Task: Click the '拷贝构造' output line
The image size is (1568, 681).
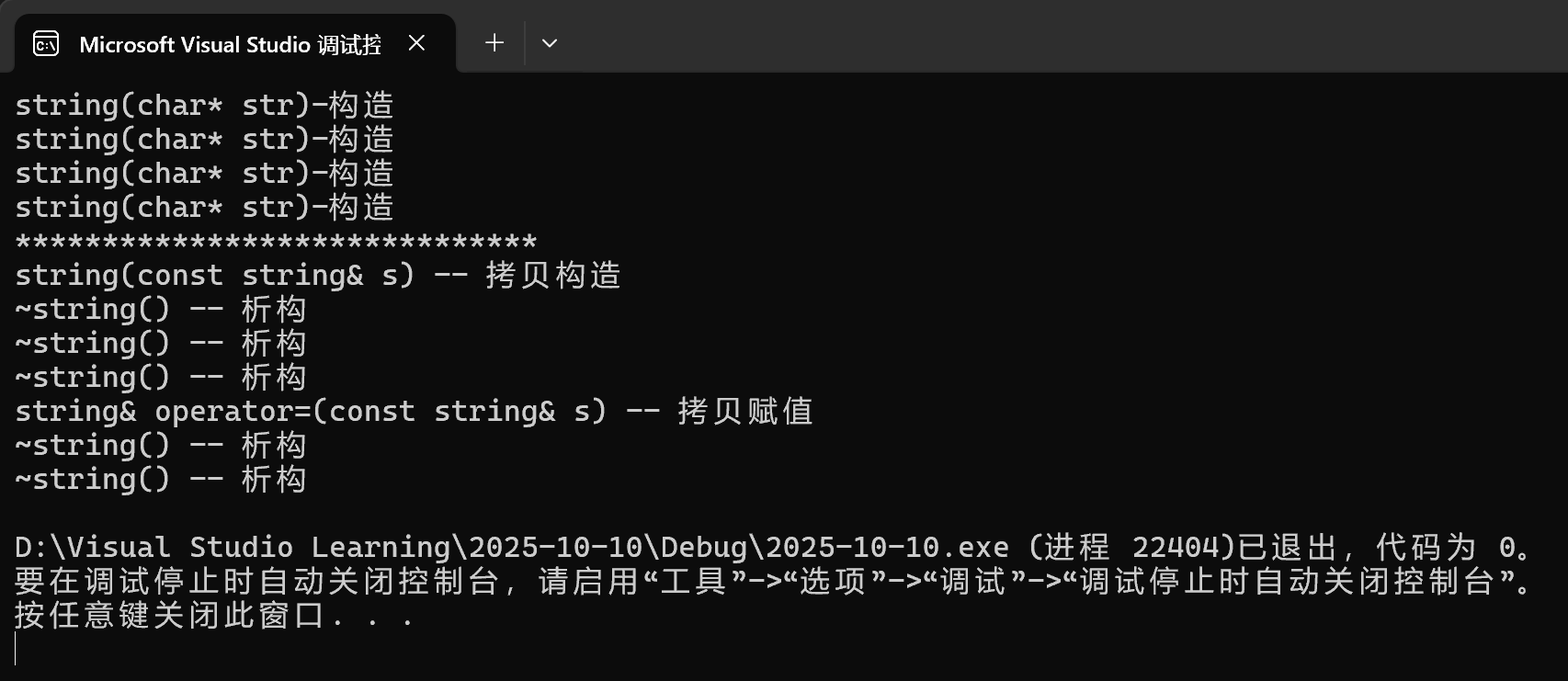Action: [317, 274]
